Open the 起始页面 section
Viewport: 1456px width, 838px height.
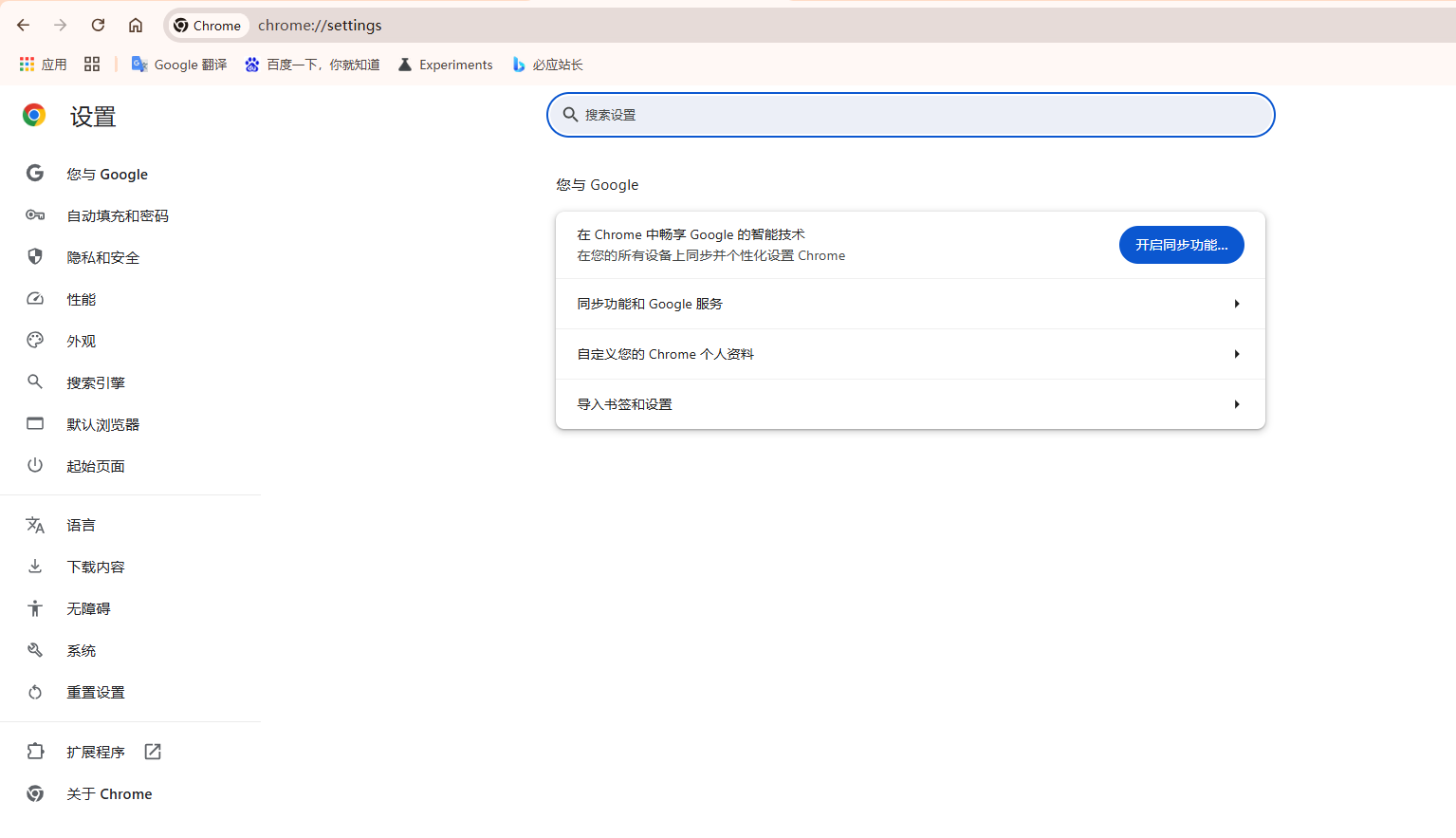click(x=96, y=467)
